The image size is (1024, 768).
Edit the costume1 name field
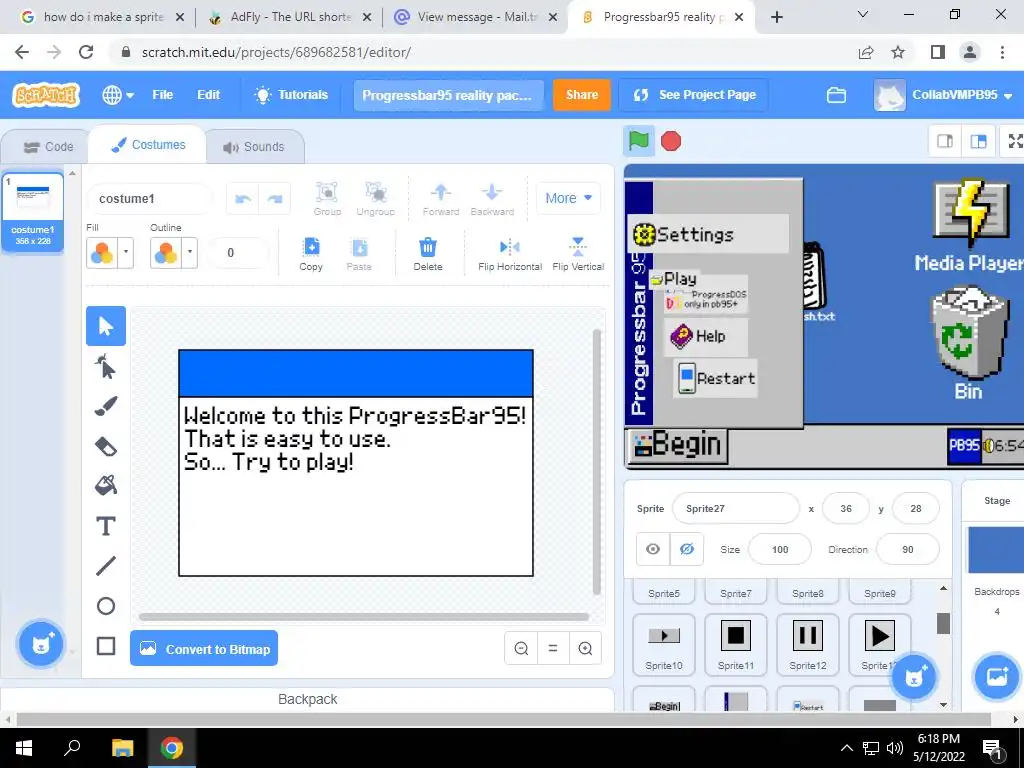tap(149, 199)
